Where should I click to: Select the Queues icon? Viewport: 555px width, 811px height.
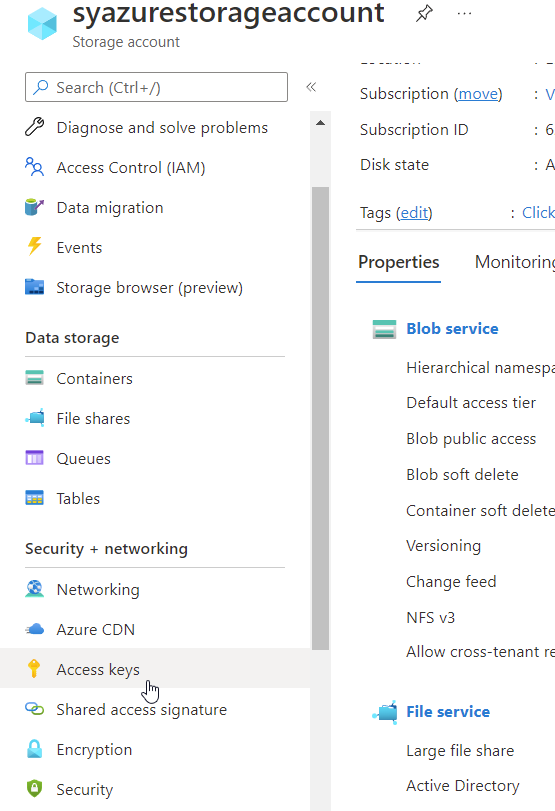click(35, 458)
